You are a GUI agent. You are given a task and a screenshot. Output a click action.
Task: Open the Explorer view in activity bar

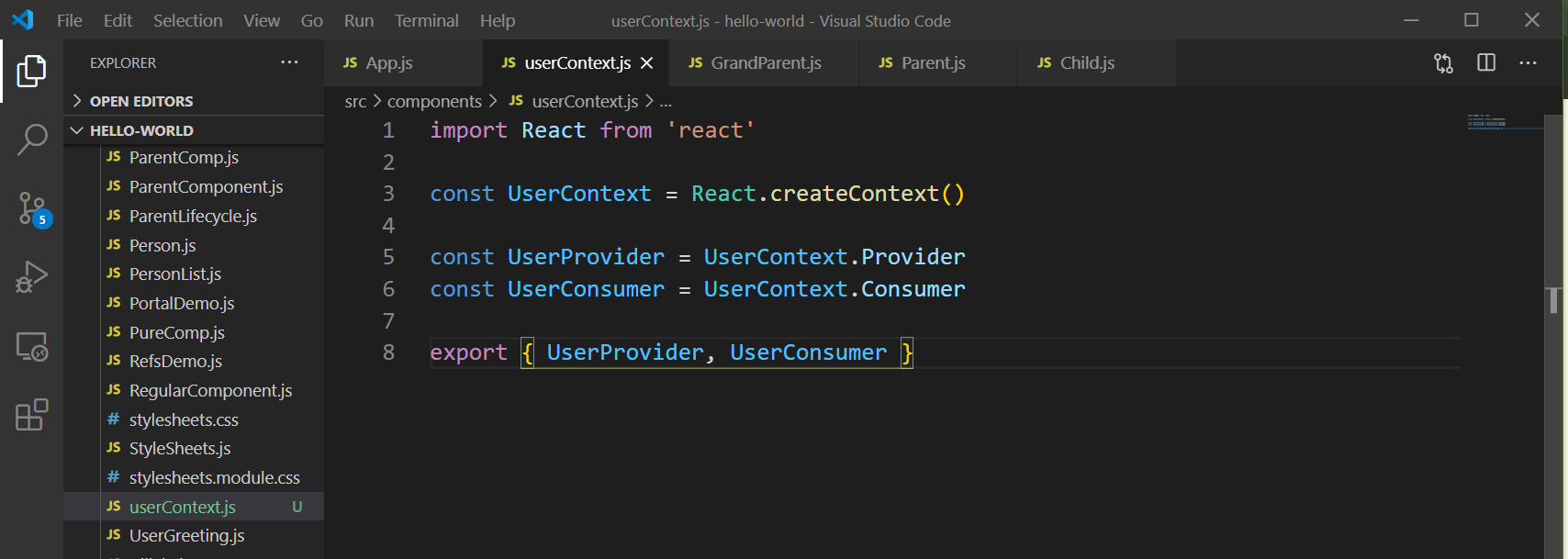click(x=31, y=71)
